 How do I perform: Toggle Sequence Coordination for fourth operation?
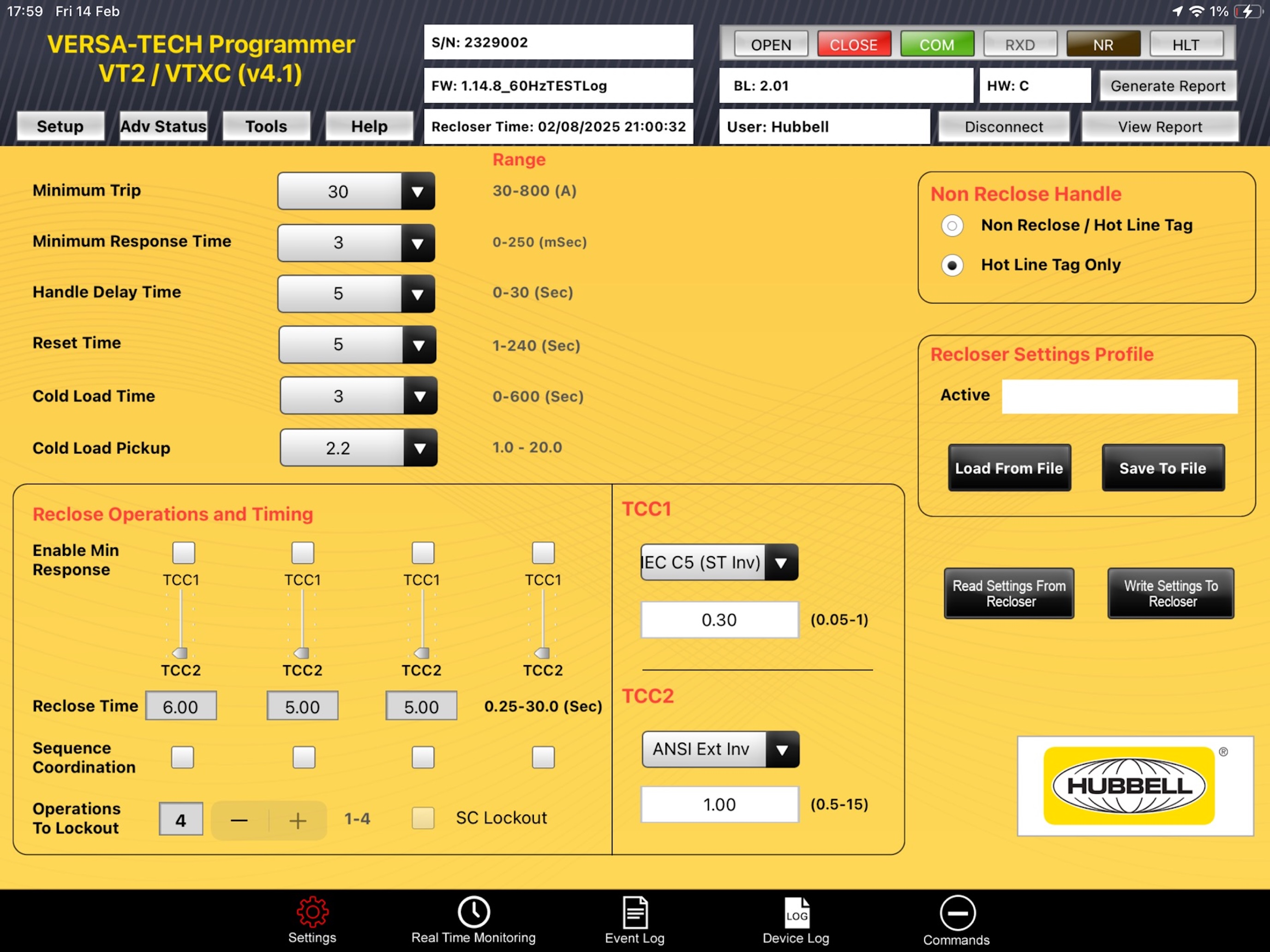543,757
